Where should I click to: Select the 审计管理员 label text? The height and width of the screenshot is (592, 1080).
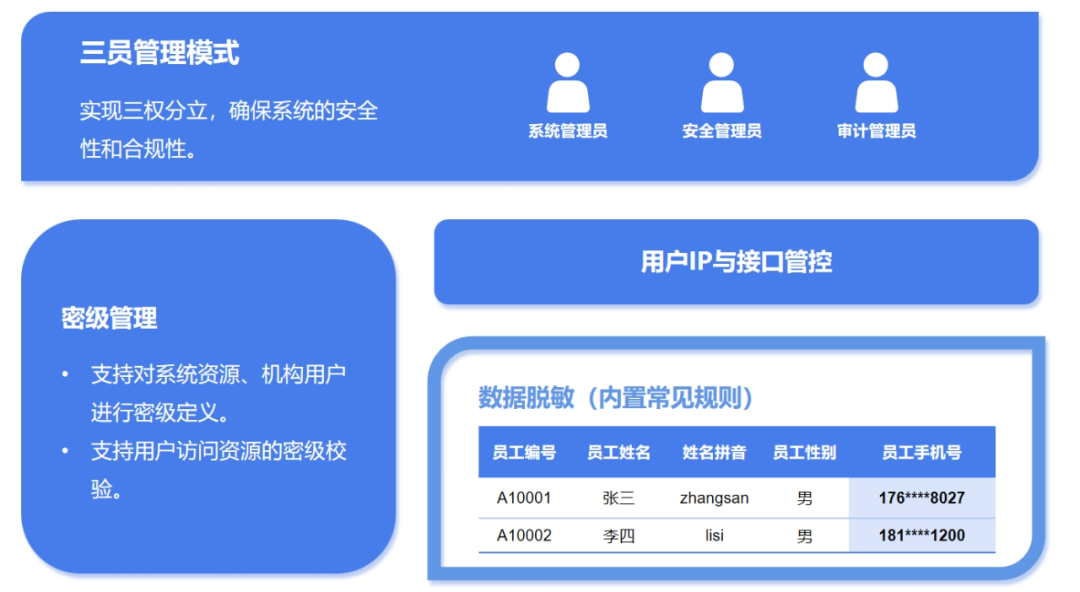pos(876,131)
